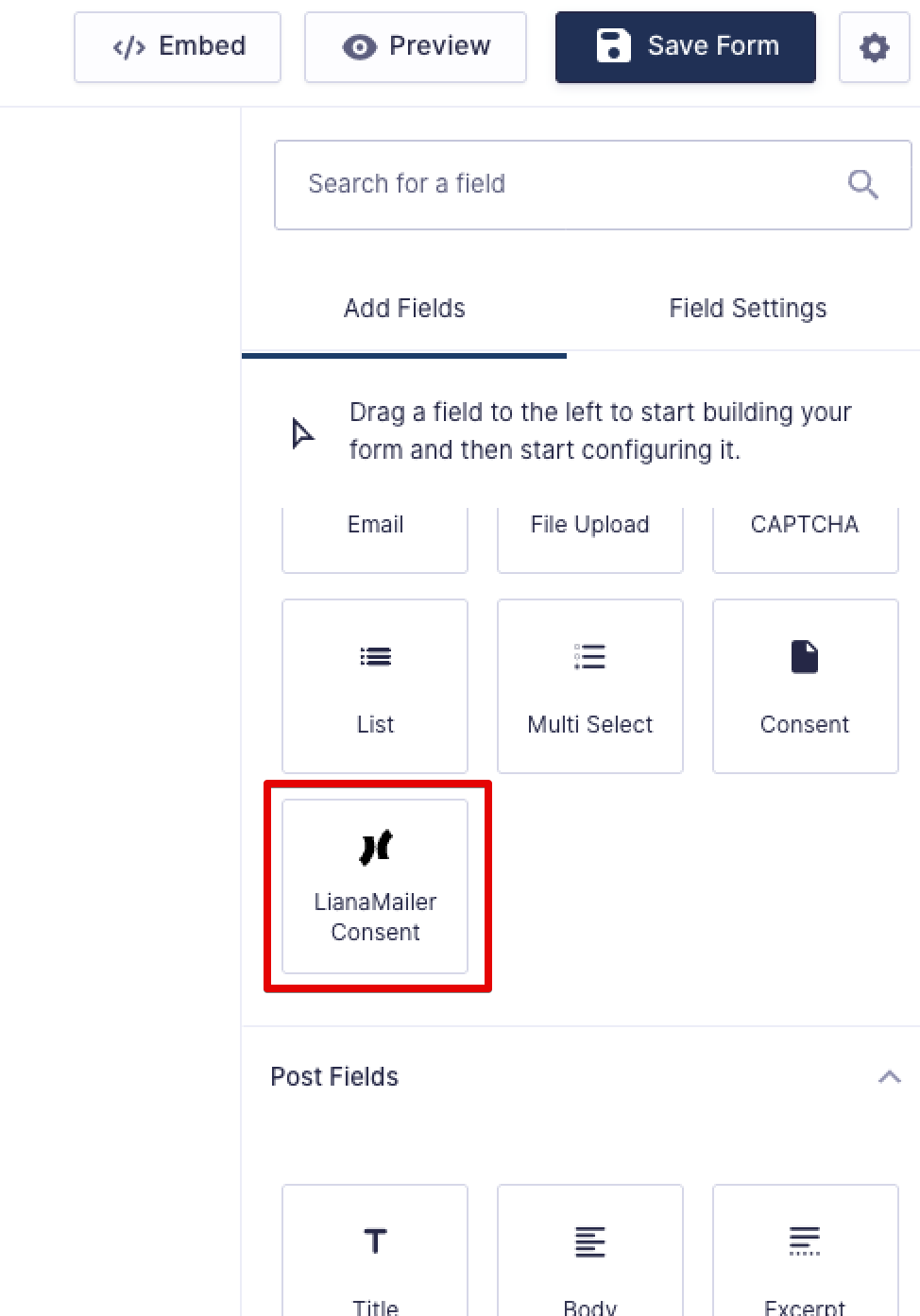Select the List field icon
920x1316 pixels.
tap(375, 657)
